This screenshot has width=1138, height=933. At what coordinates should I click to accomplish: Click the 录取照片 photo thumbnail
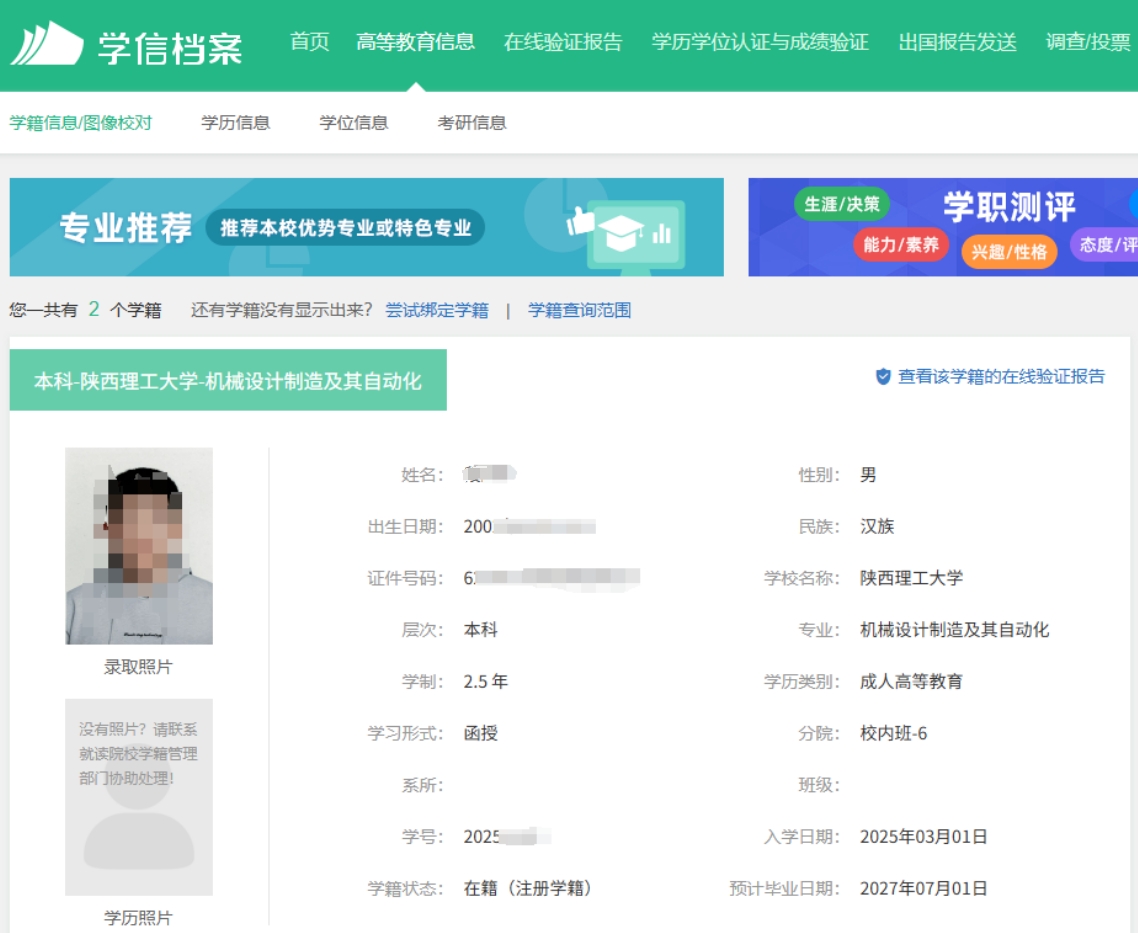tap(139, 546)
